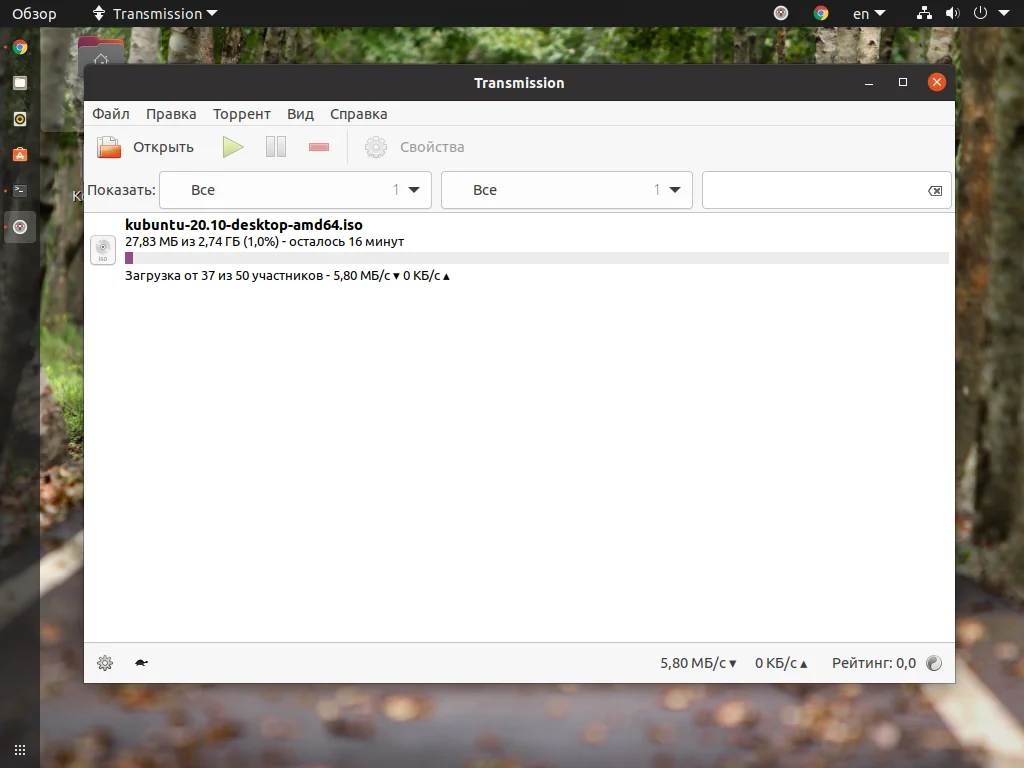The height and width of the screenshot is (768, 1024).
Task: Open the volume icon in top bar
Action: [x=952, y=13]
